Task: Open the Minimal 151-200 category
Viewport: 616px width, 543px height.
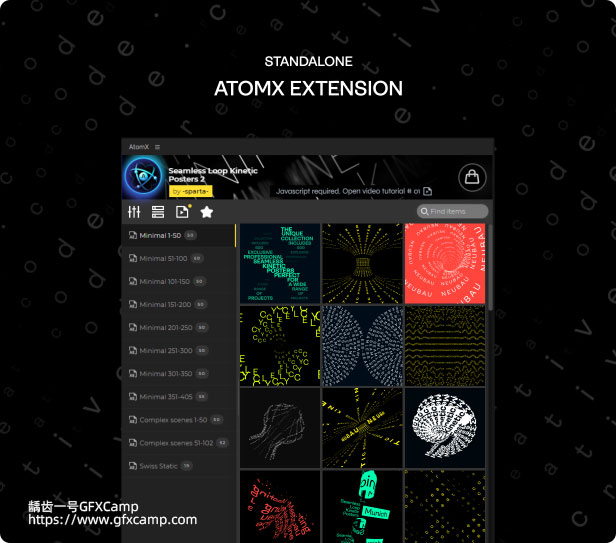Action: (179, 305)
